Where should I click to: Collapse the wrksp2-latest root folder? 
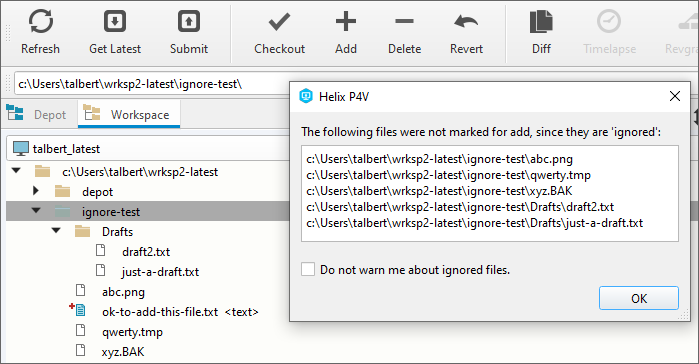tap(16, 171)
